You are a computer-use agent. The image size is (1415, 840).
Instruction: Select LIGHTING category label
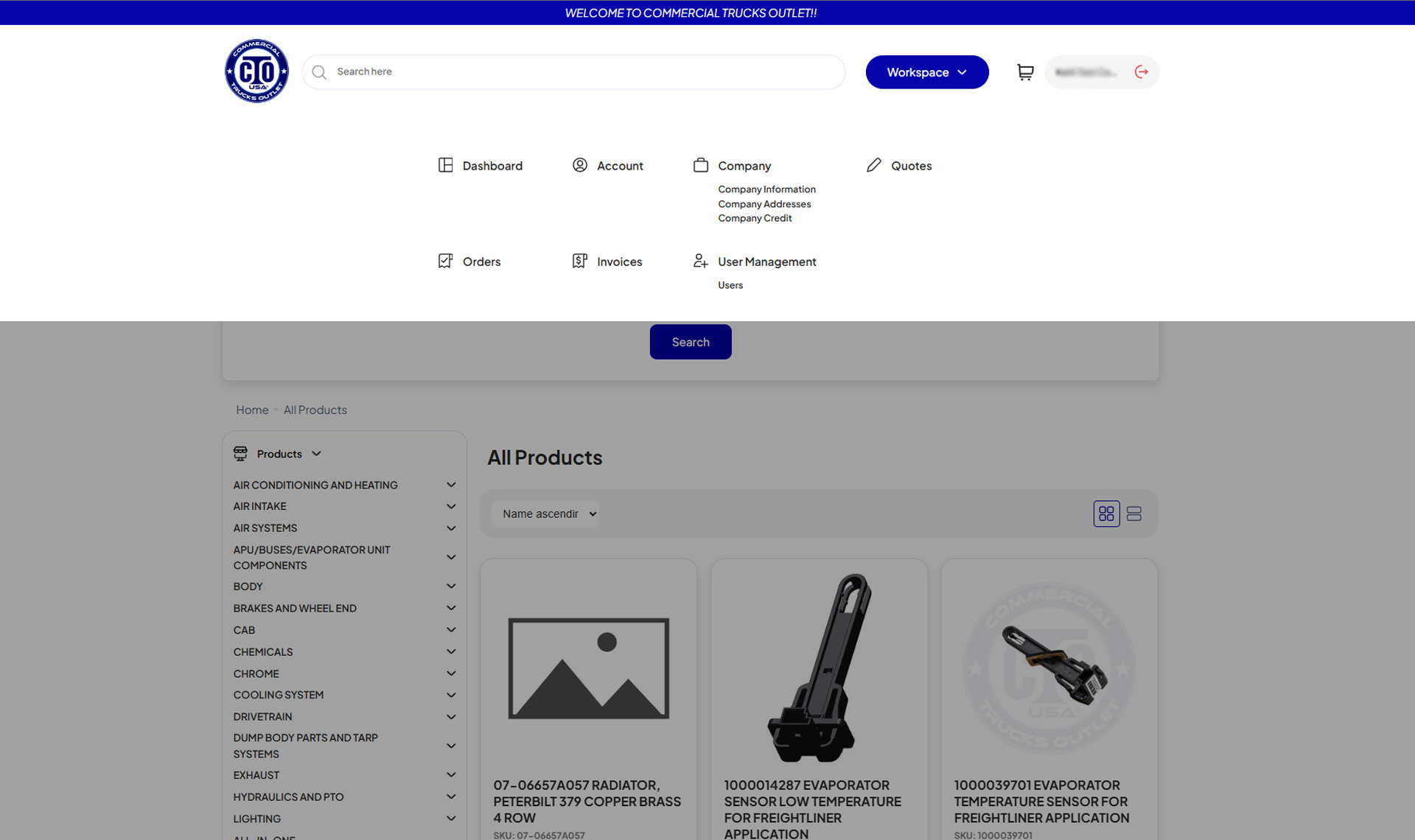click(x=257, y=819)
